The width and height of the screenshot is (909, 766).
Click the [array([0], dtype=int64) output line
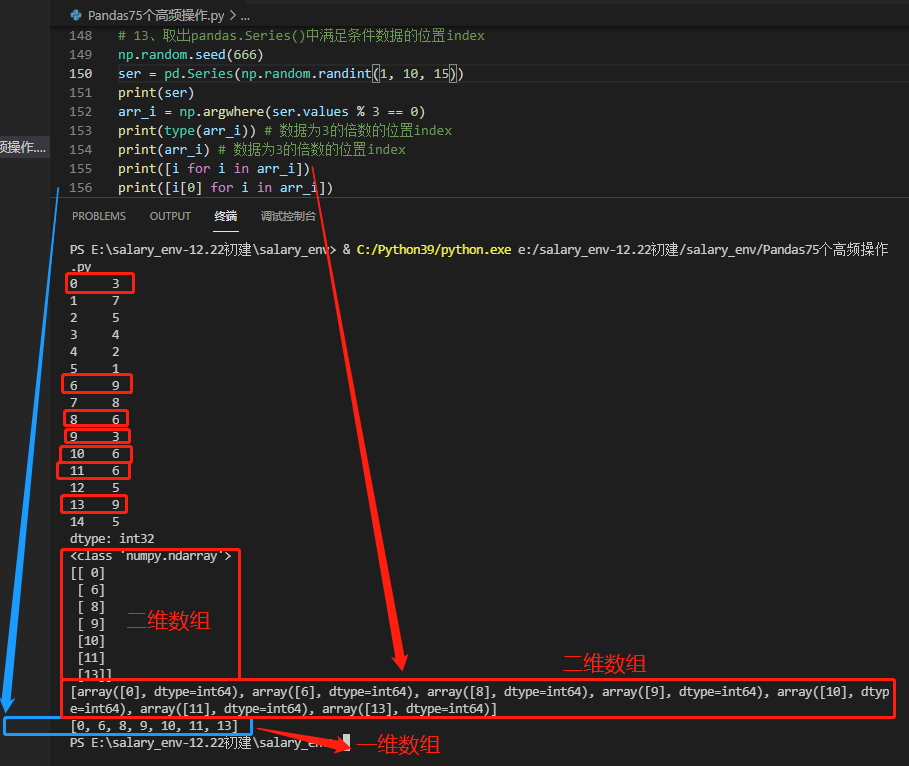pyautogui.click(x=479, y=700)
